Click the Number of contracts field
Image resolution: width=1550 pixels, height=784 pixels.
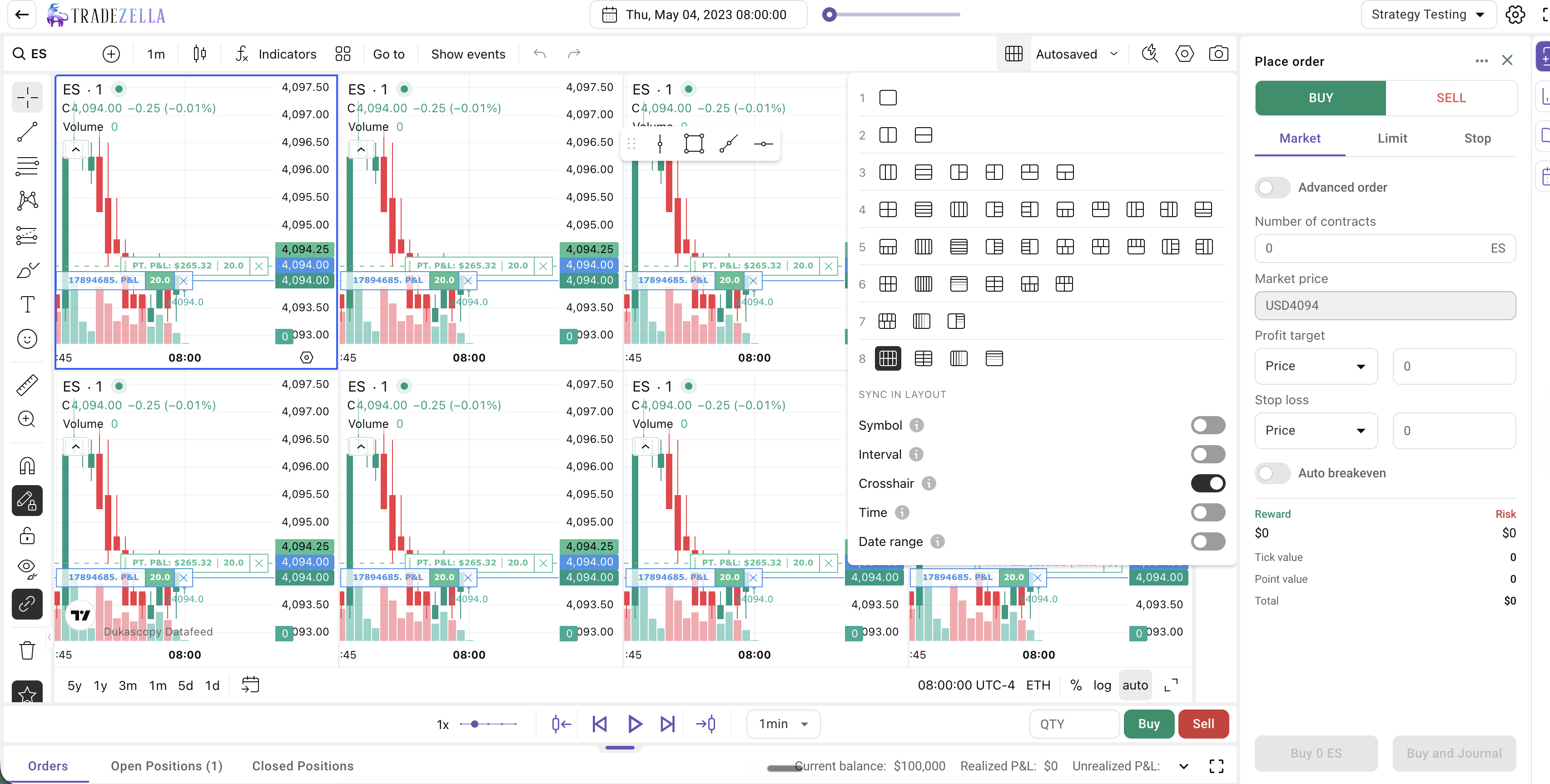point(1385,248)
